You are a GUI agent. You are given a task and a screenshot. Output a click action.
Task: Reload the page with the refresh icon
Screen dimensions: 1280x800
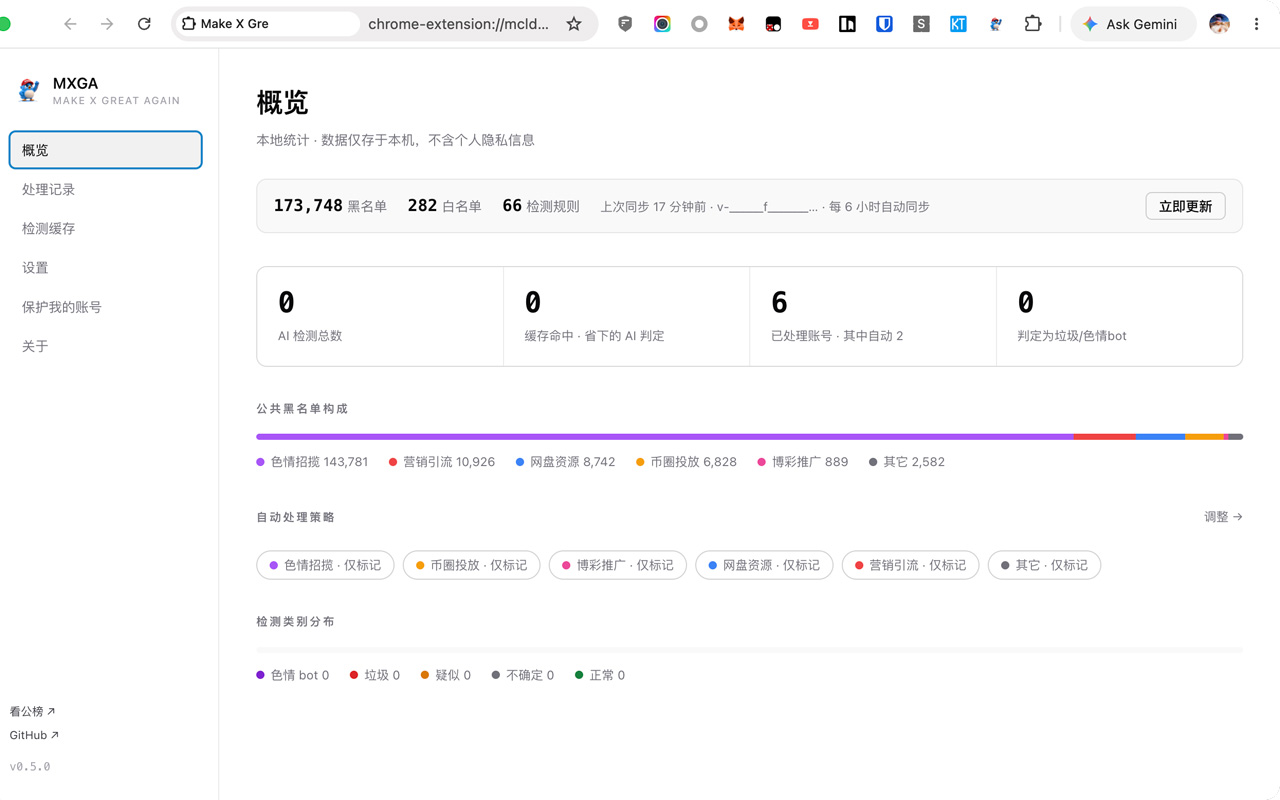tap(144, 24)
